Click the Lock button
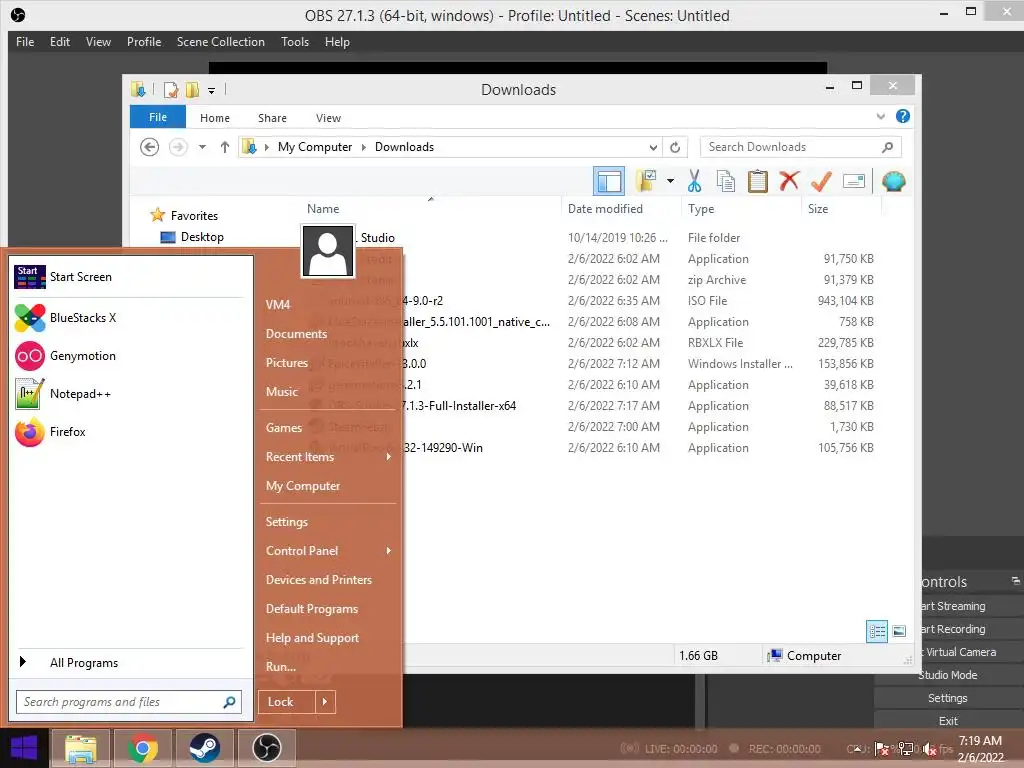Image resolution: width=1024 pixels, height=768 pixels. [x=287, y=702]
